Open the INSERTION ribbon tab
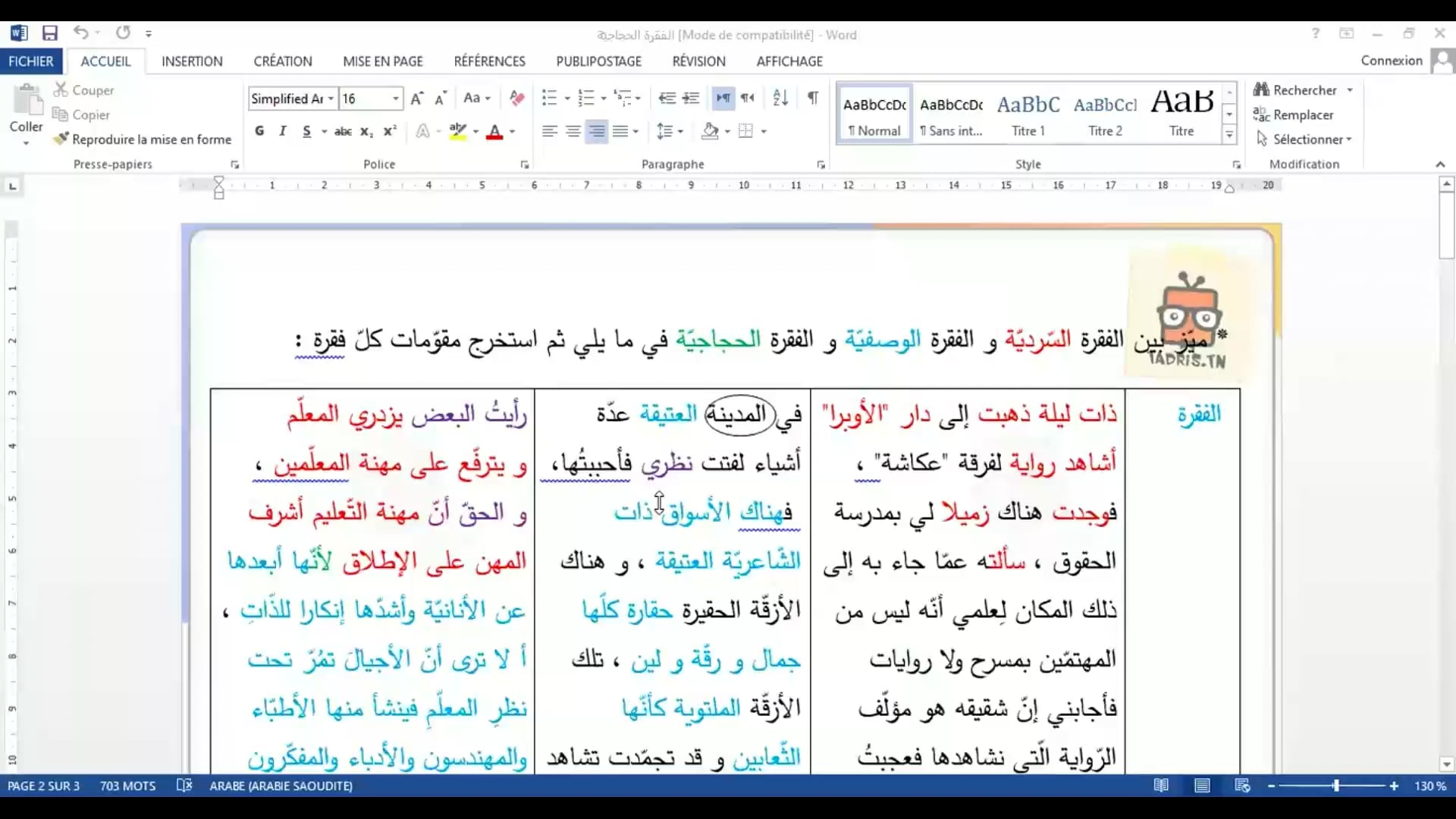This screenshot has width=1456, height=819. pyautogui.click(x=192, y=61)
